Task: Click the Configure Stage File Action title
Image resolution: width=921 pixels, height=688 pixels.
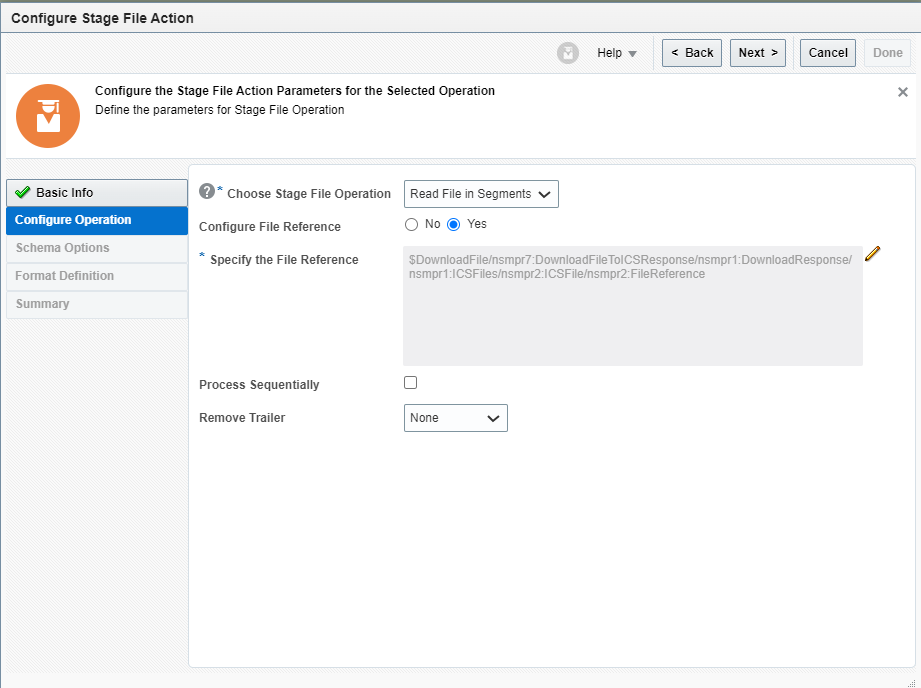Action: pyautogui.click(x=102, y=18)
